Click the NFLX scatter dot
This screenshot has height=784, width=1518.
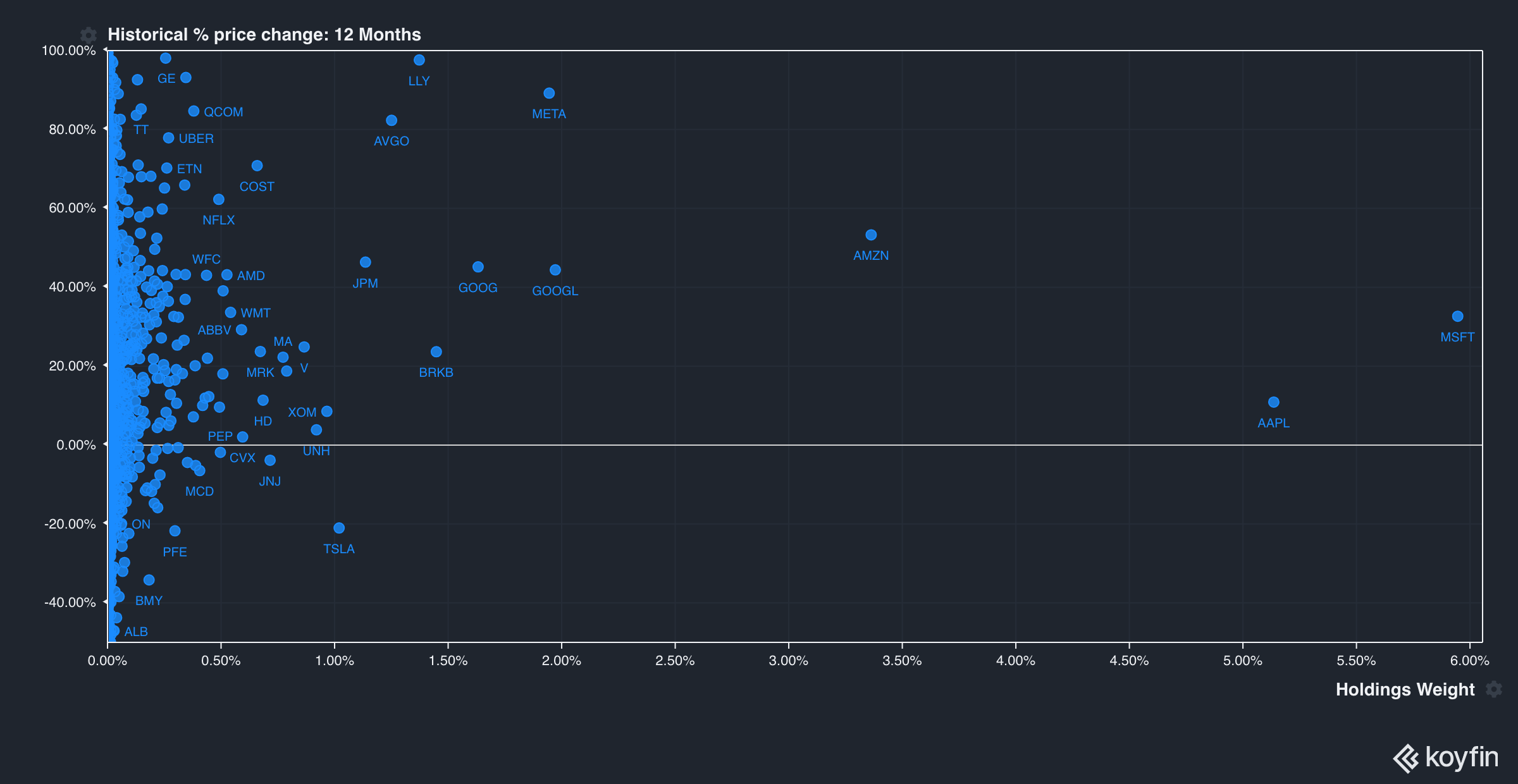(x=219, y=199)
